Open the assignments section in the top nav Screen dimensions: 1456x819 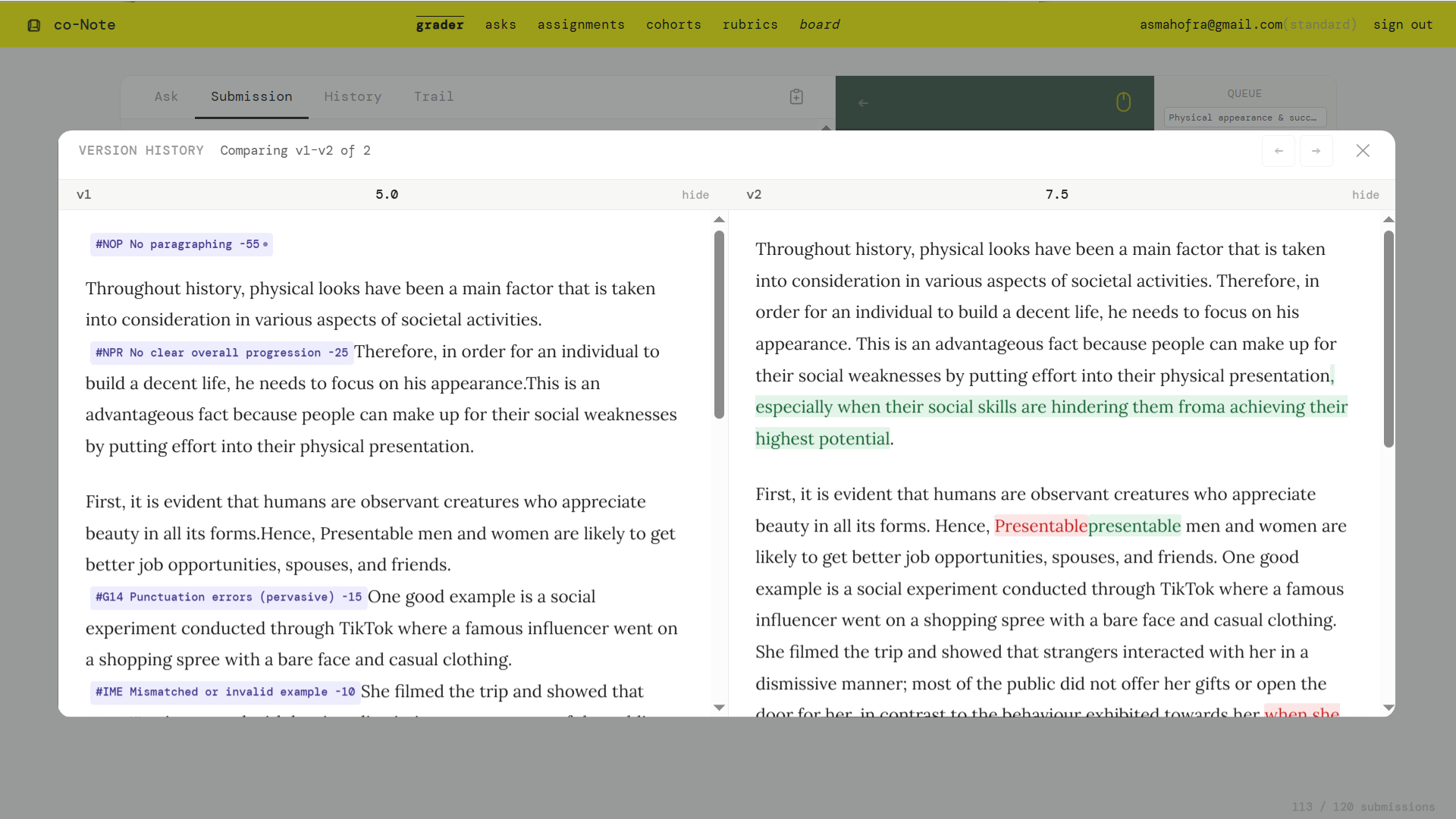581,25
